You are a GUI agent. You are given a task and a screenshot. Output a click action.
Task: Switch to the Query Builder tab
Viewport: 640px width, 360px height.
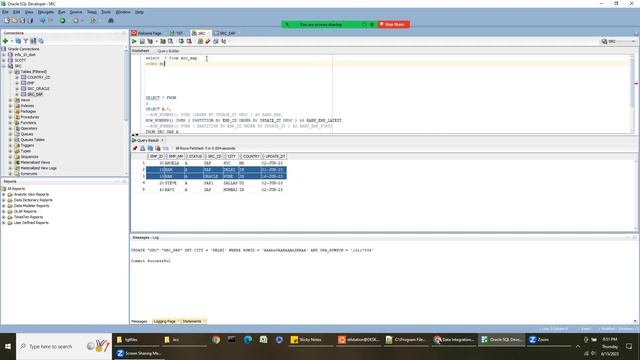(168, 51)
